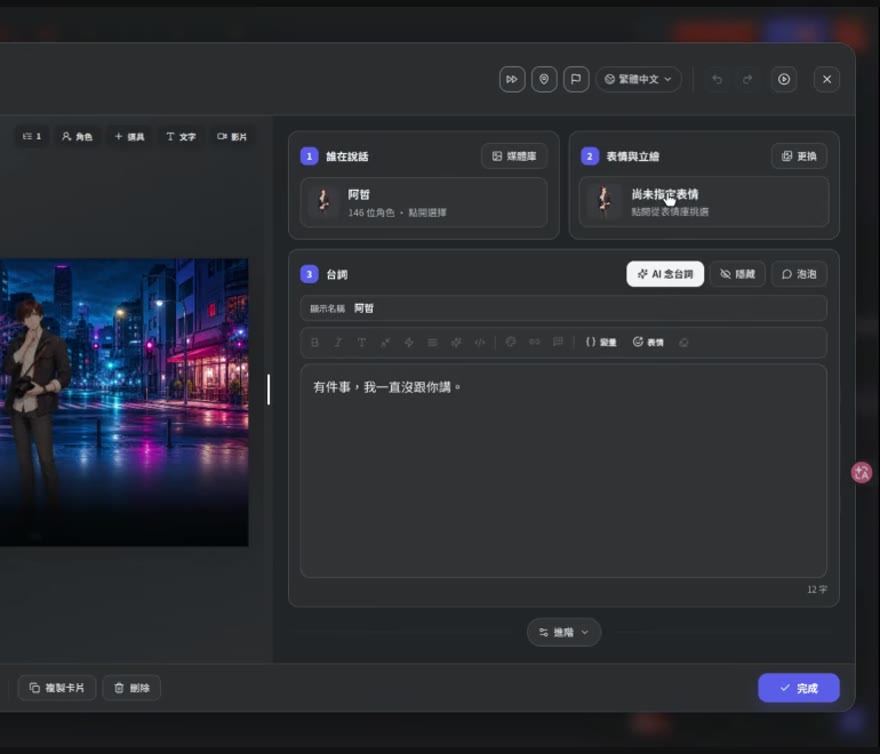Click the lightning bolt effect icon
The image size is (880, 754).
tap(409, 342)
